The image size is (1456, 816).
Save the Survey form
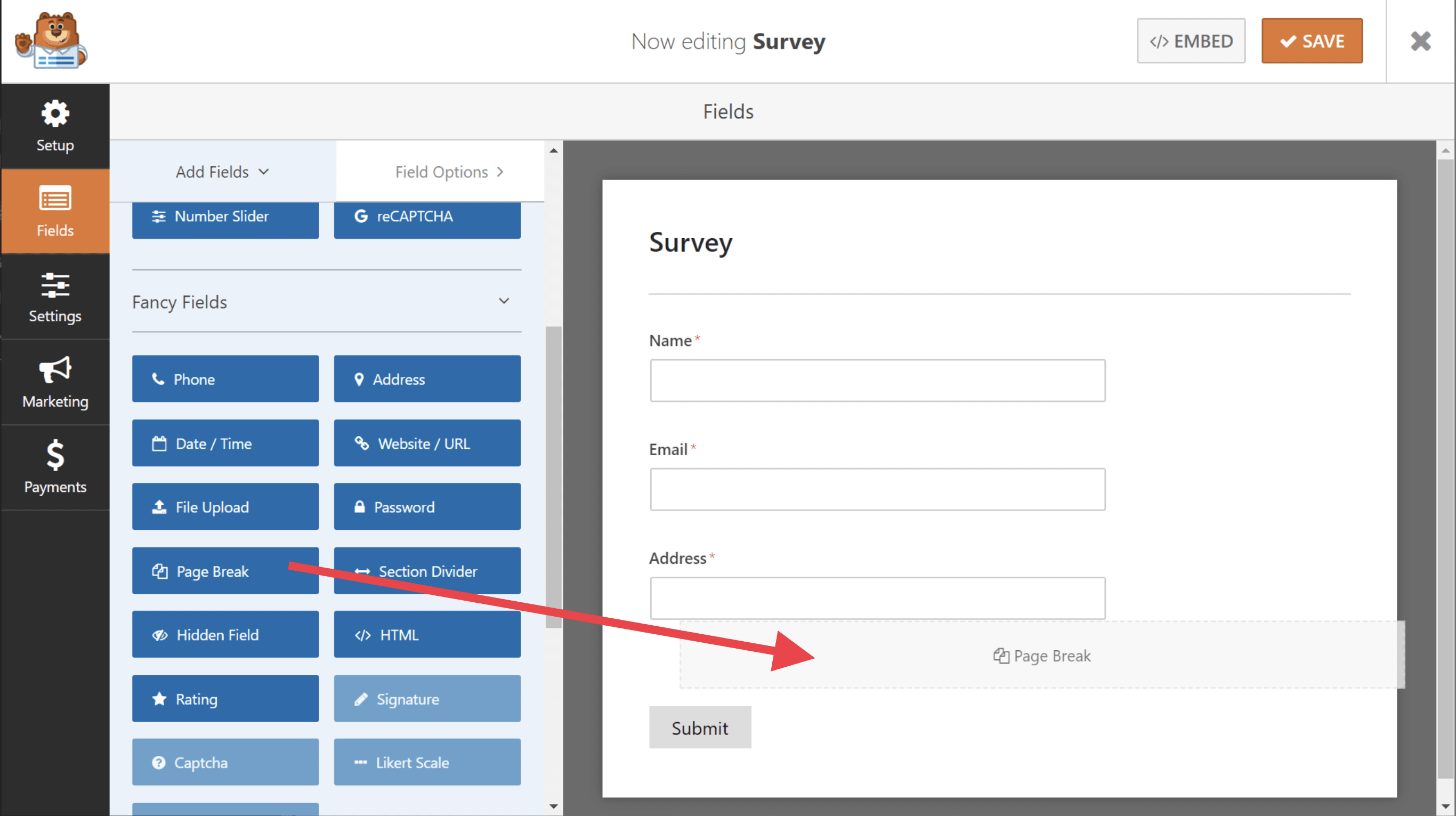pyautogui.click(x=1311, y=41)
